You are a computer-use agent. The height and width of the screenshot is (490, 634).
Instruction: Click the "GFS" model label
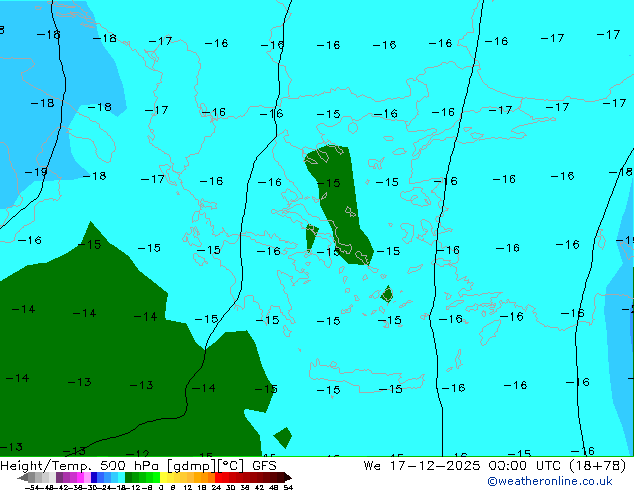(264, 465)
